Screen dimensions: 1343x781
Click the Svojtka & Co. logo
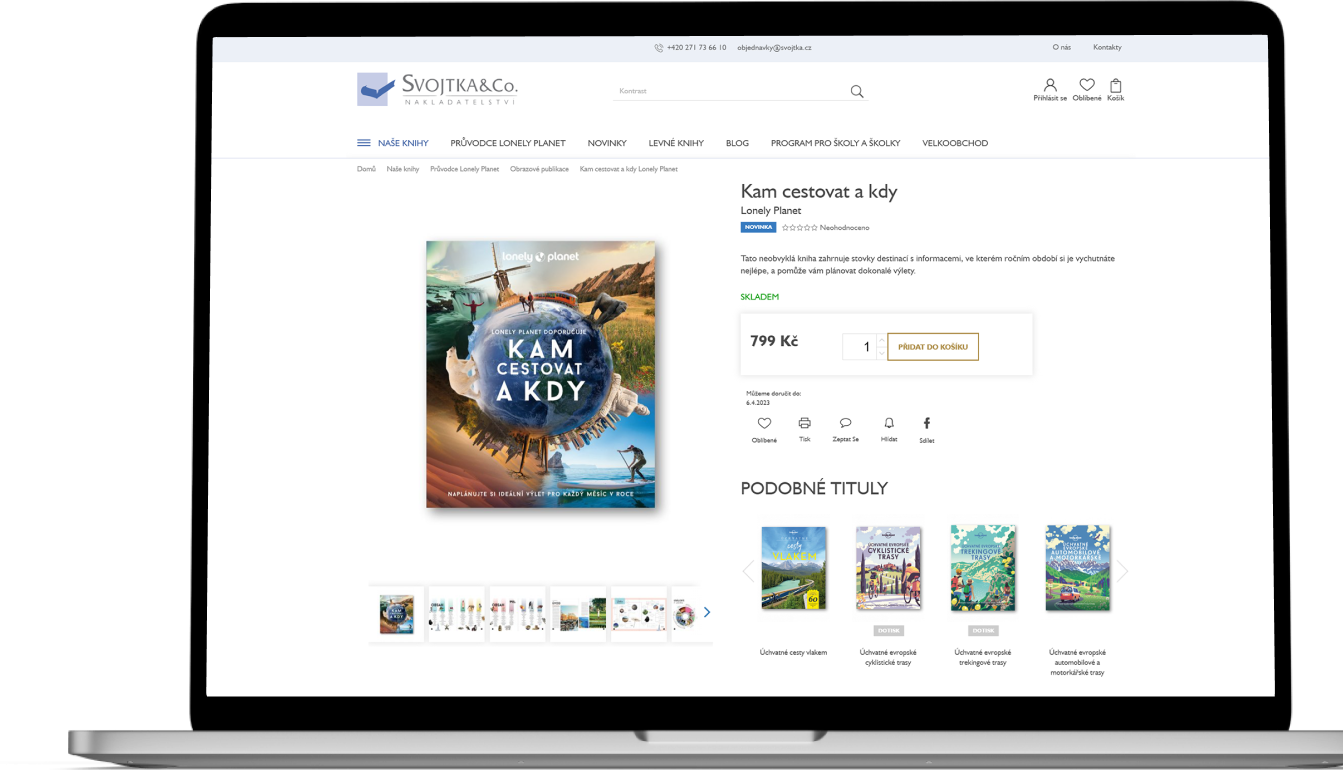[437, 89]
